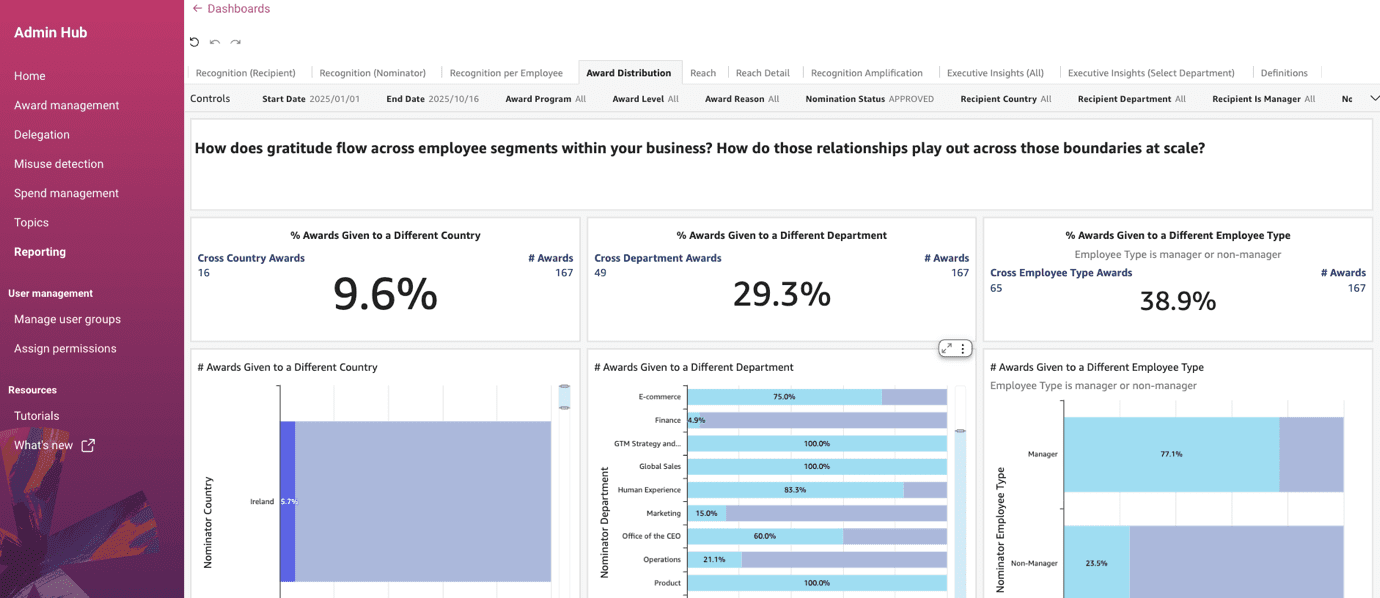The image size is (1380, 598).
Task: Click the Different Department chart's vertical scrollbar
Action: point(961,500)
